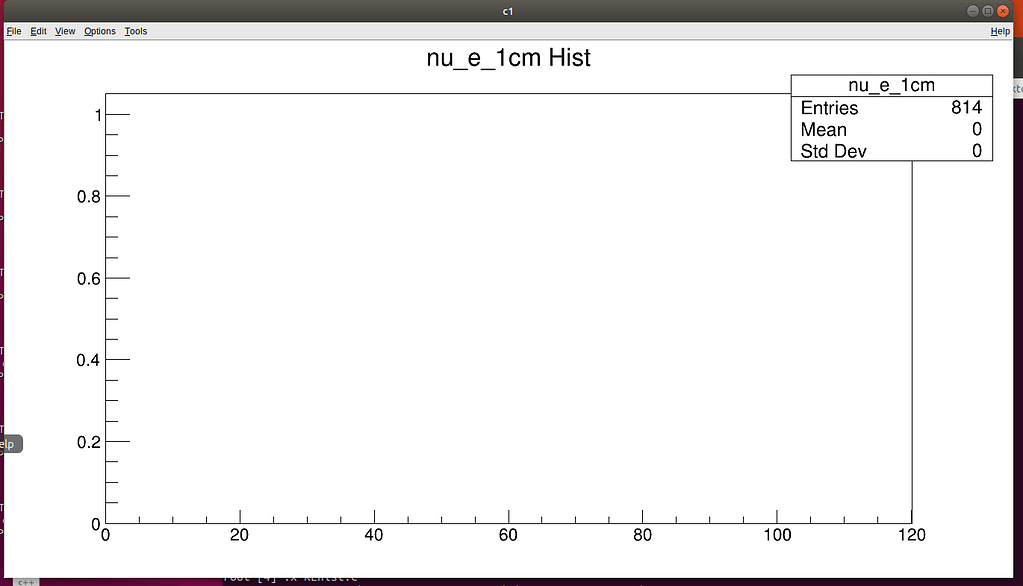Click the partially visible elp tooltip on the left

pyautogui.click(x=10, y=443)
